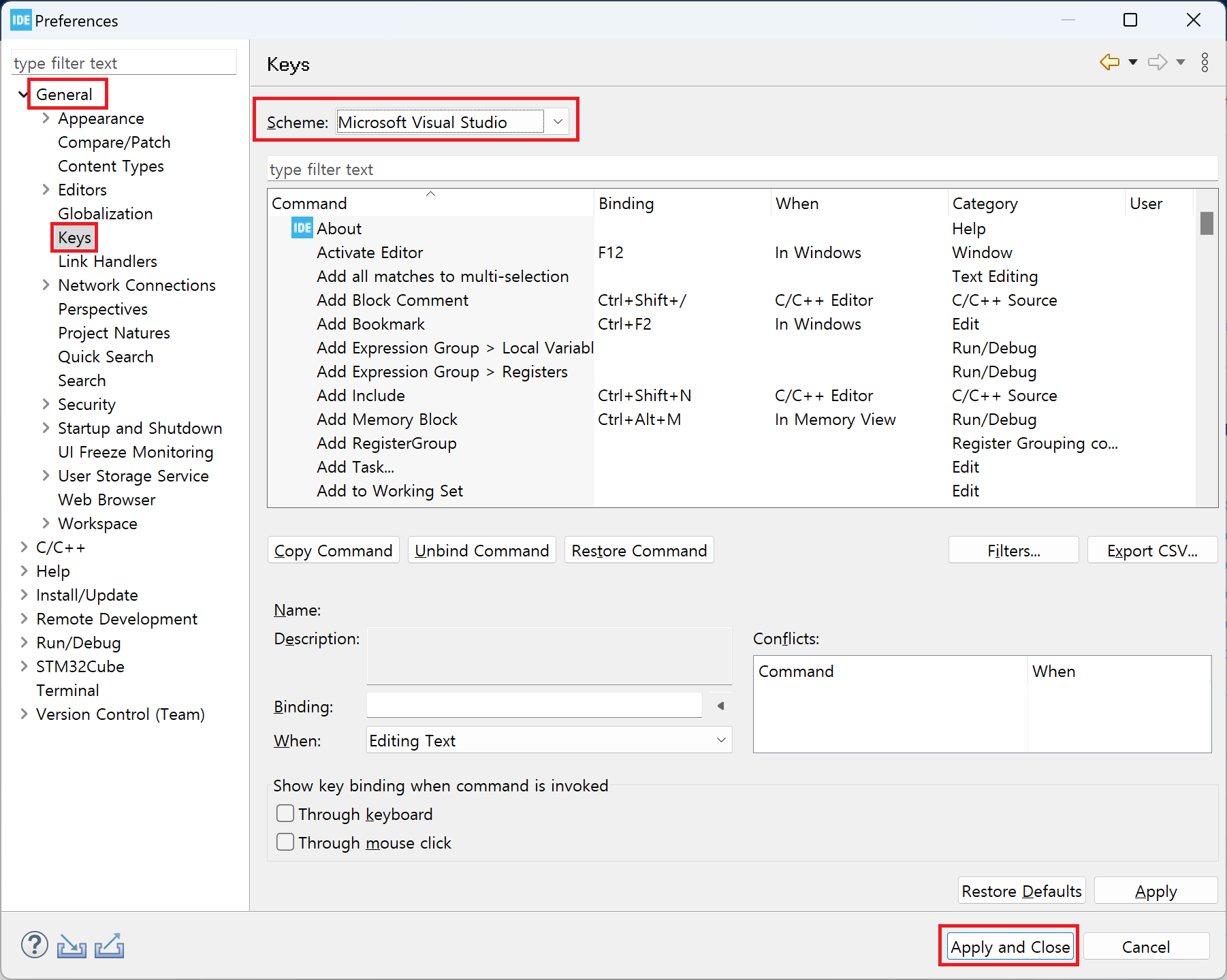The image size is (1227, 980).
Task: Expand the Run/Debug node
Action: tap(24, 642)
